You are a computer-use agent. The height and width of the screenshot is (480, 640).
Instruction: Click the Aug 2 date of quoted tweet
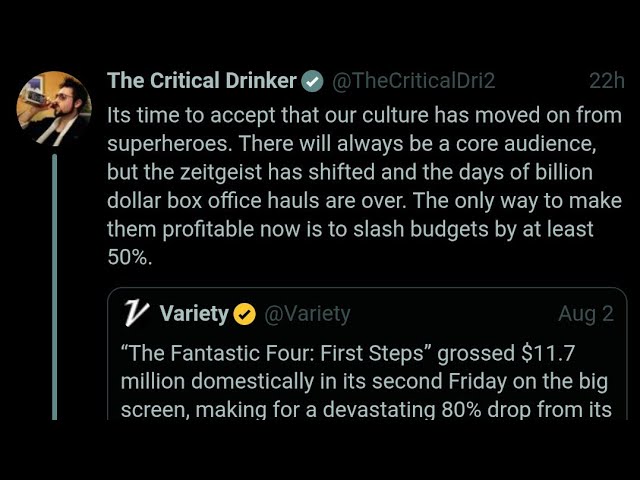pyautogui.click(x=585, y=314)
